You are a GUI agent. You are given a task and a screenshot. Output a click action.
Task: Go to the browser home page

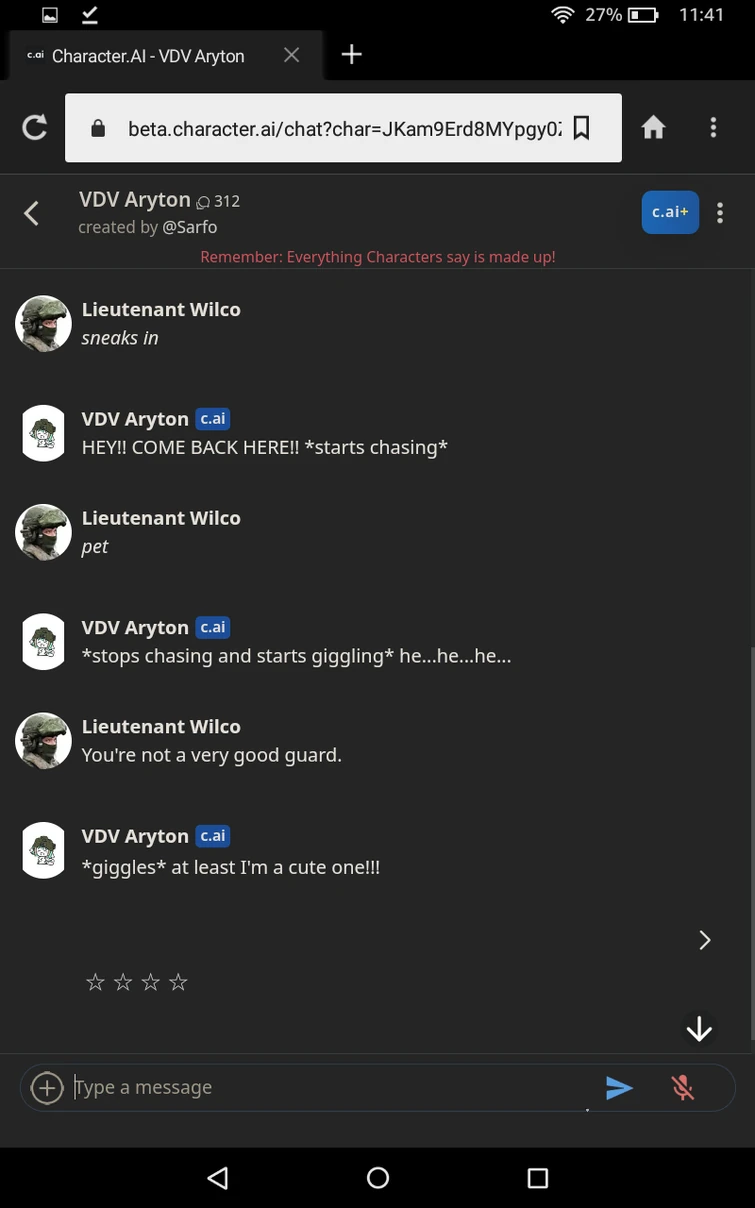[653, 127]
